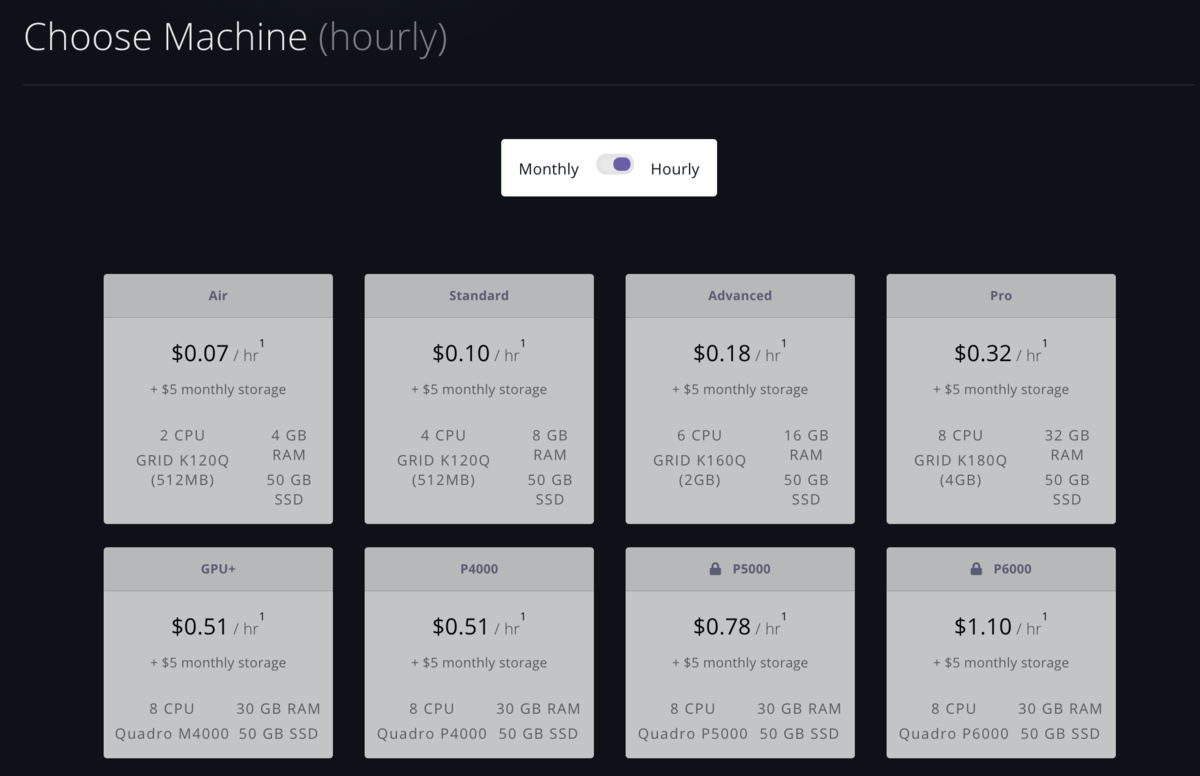
Task: Click the 4 GB RAM spec
Action: 289,445
